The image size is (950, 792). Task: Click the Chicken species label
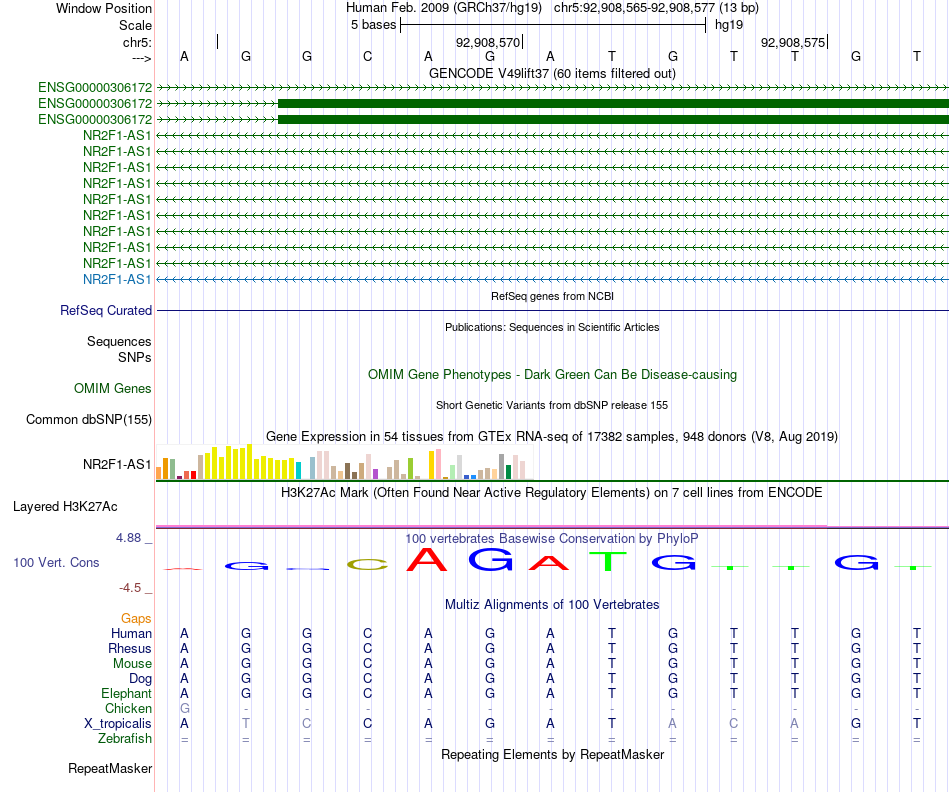point(128,708)
